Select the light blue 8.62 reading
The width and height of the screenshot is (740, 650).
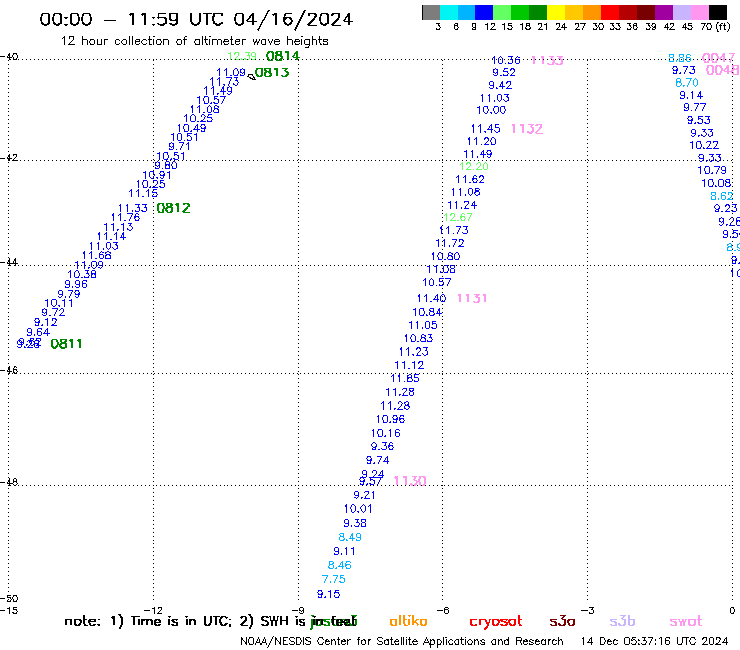(x=722, y=196)
